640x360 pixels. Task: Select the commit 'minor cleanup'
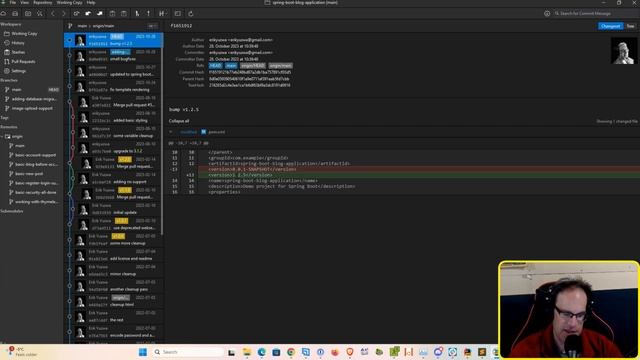coord(113,271)
